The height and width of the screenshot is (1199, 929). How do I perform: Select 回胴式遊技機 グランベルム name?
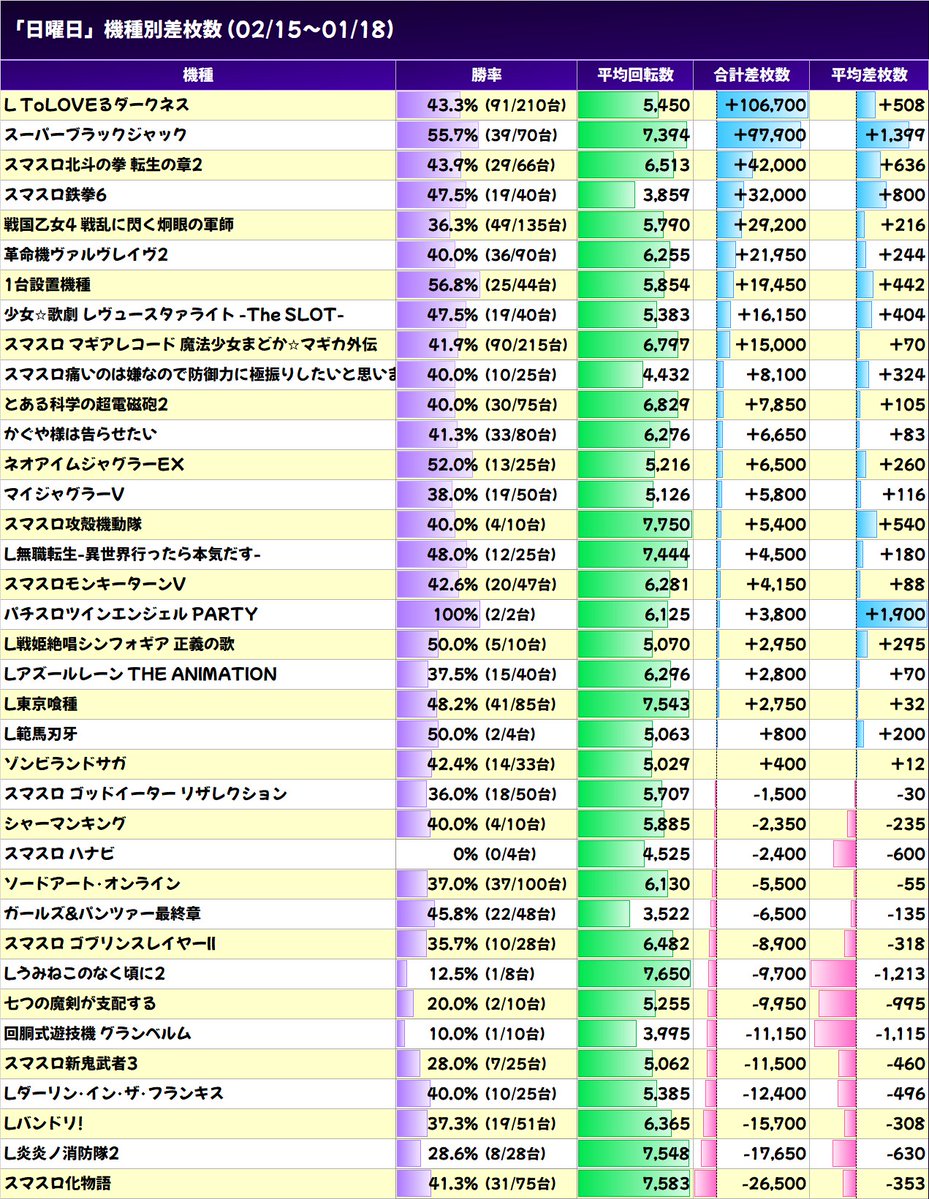pyautogui.click(x=97, y=1033)
